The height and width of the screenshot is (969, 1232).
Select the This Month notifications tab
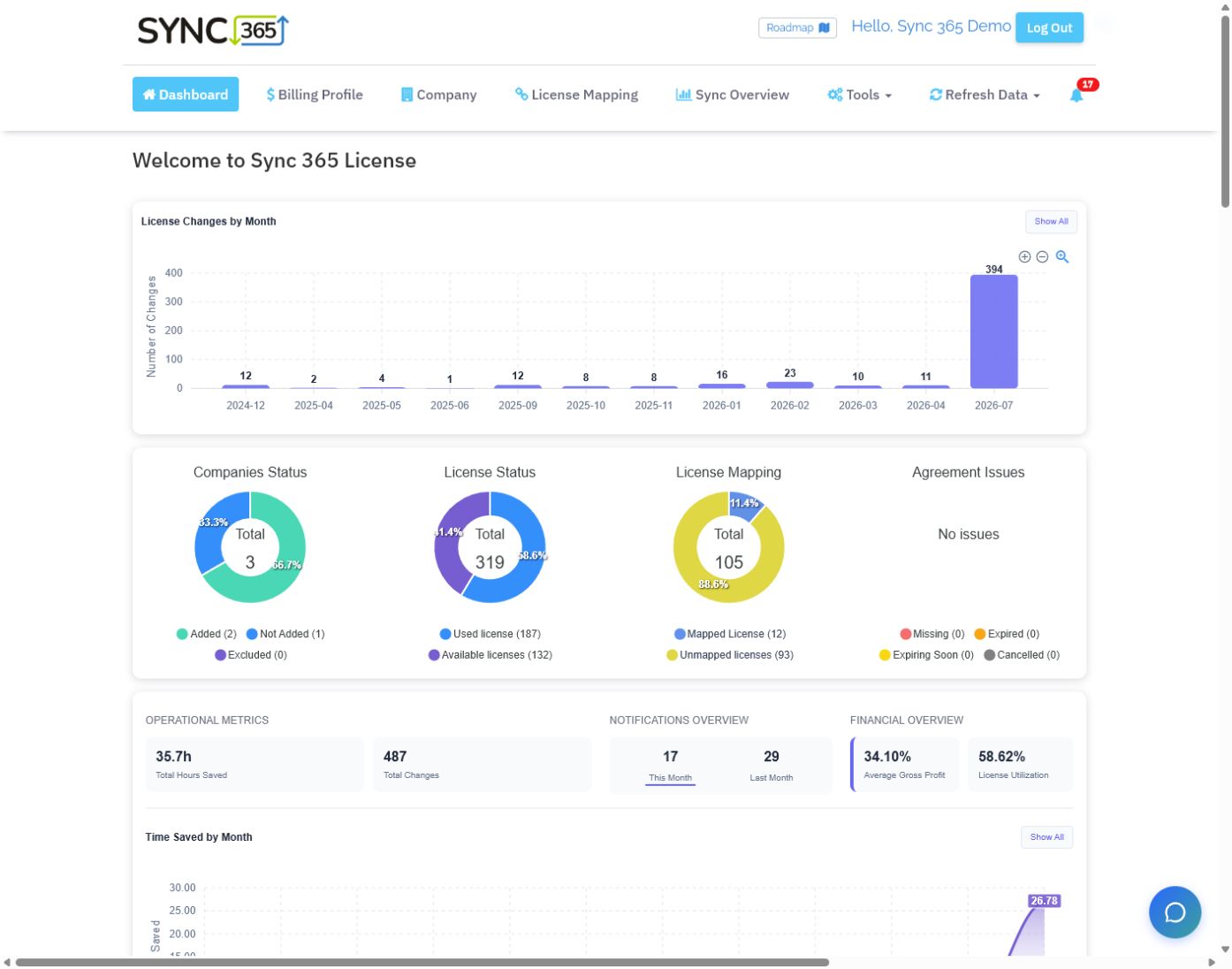(670, 766)
